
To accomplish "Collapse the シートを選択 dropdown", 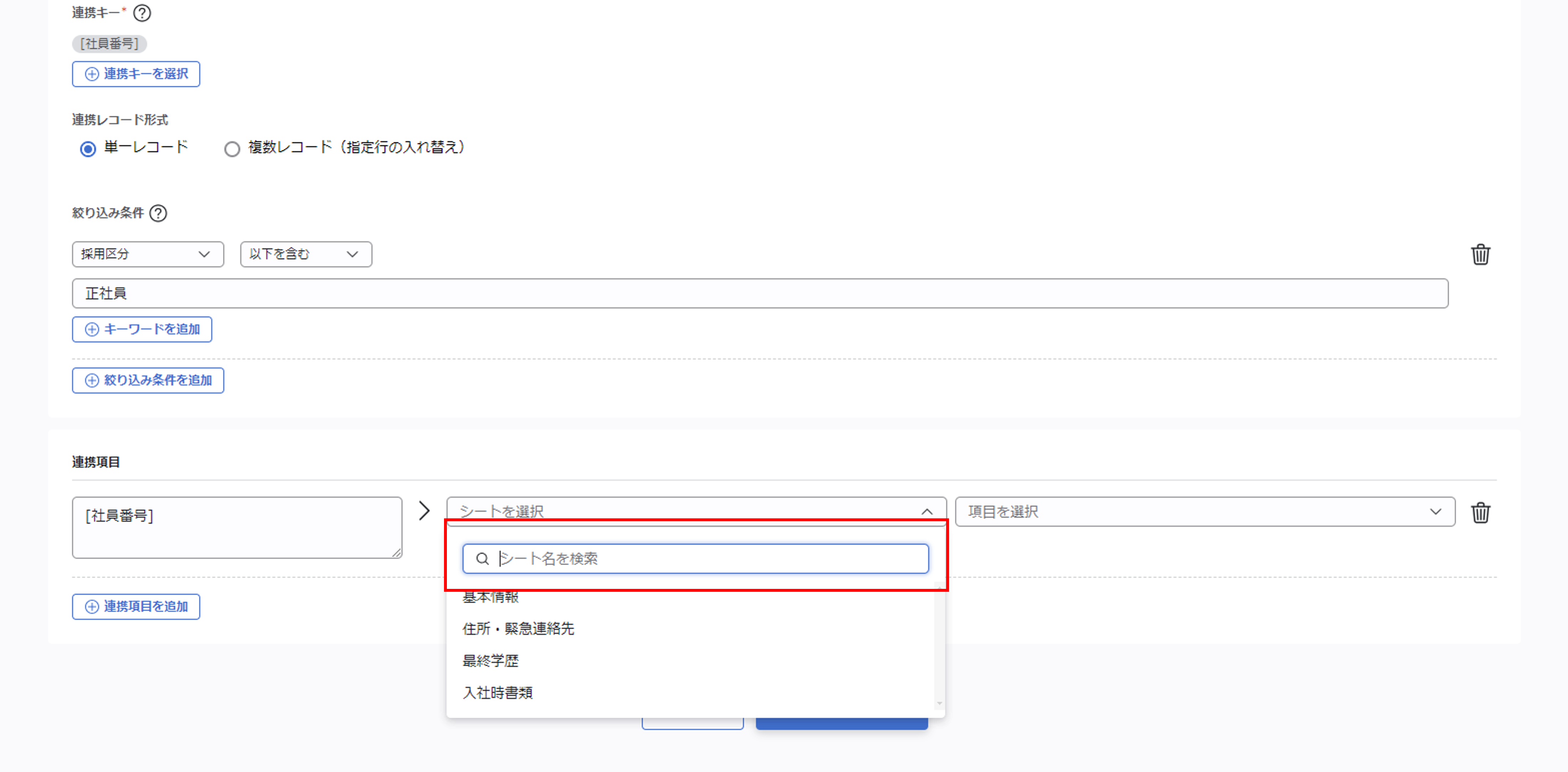I will pyautogui.click(x=927, y=512).
